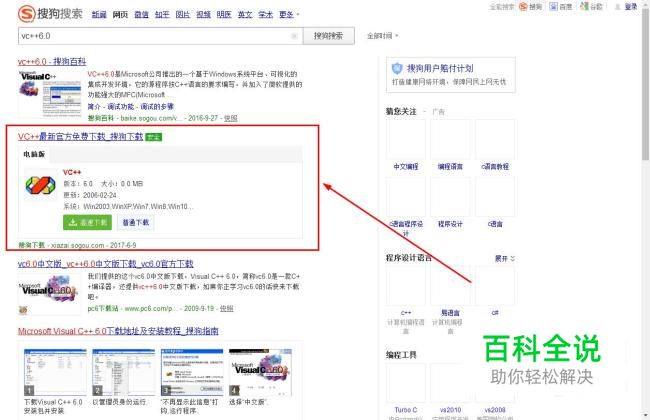Click the page's vertical scrollbar thumb
This screenshot has height=420, width=650.
click(646, 83)
